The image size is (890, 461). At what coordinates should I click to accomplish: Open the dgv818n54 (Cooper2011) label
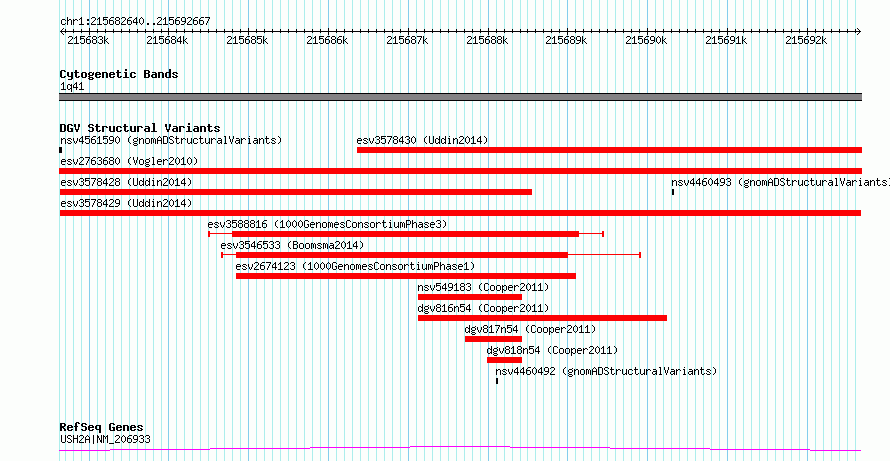pyautogui.click(x=552, y=350)
